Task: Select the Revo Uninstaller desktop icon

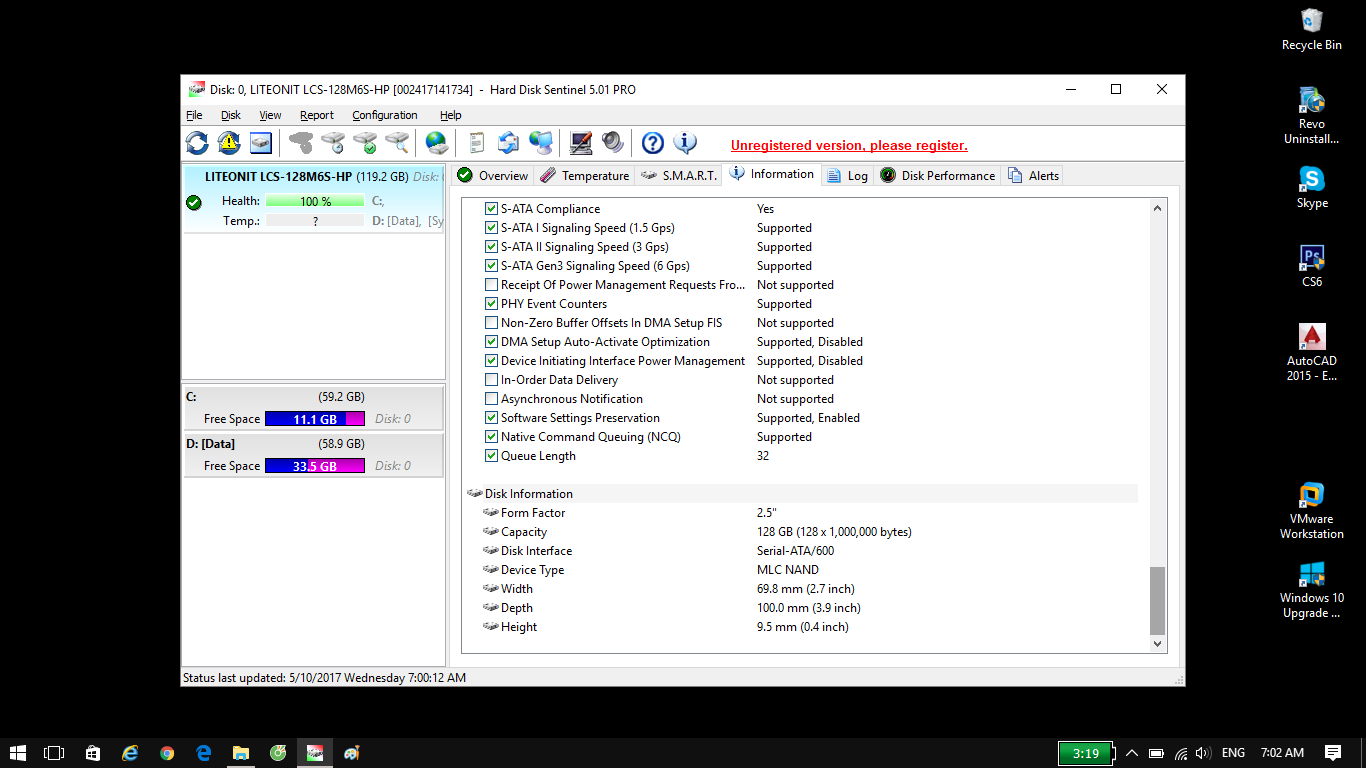Action: point(1312,116)
